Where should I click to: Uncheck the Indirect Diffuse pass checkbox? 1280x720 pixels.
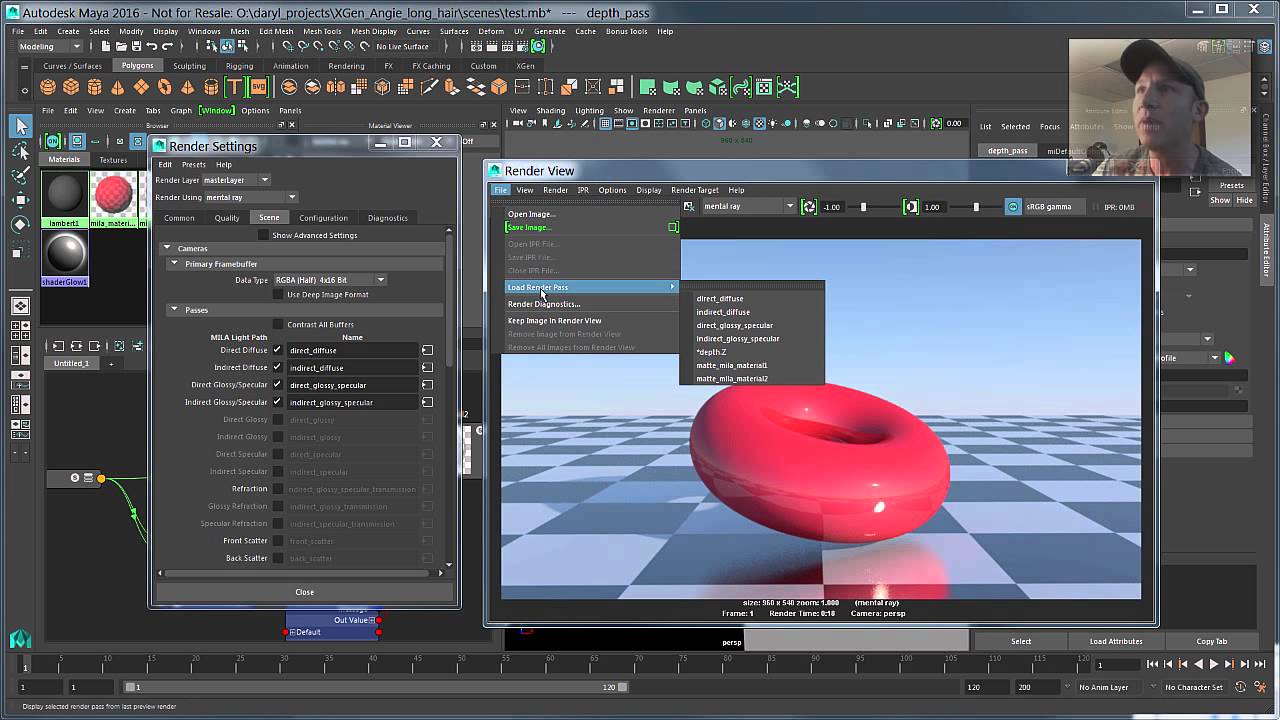pyautogui.click(x=277, y=367)
